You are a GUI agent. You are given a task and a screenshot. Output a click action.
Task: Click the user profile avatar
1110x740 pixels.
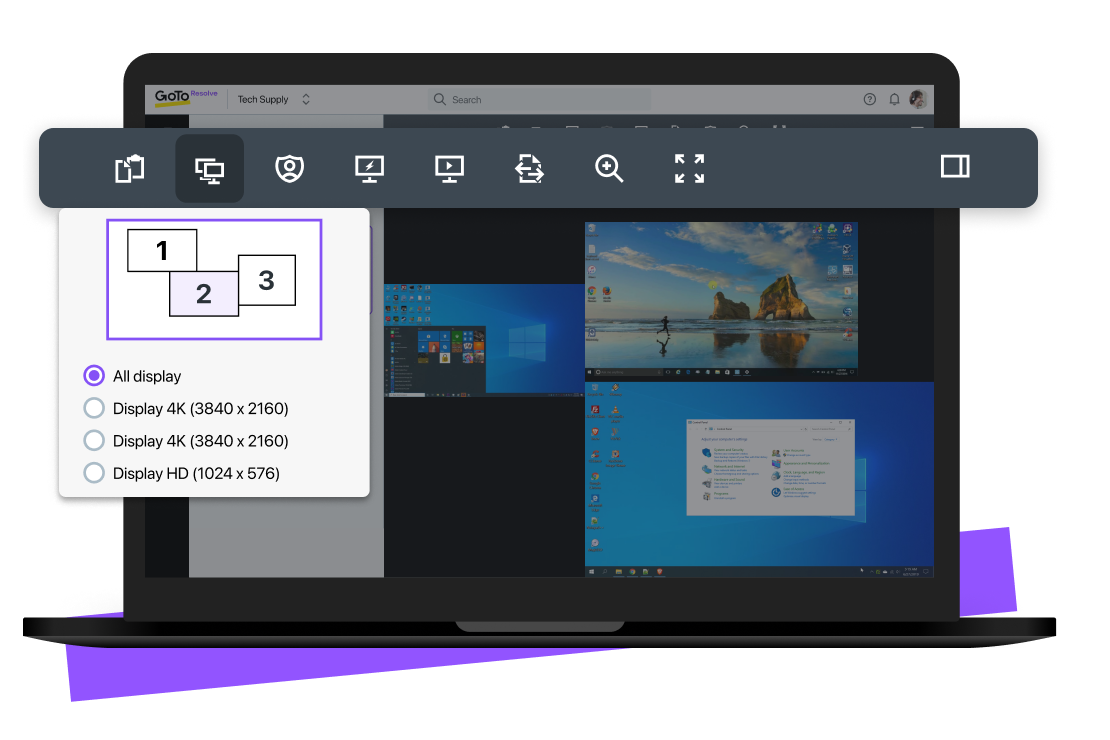(x=917, y=99)
